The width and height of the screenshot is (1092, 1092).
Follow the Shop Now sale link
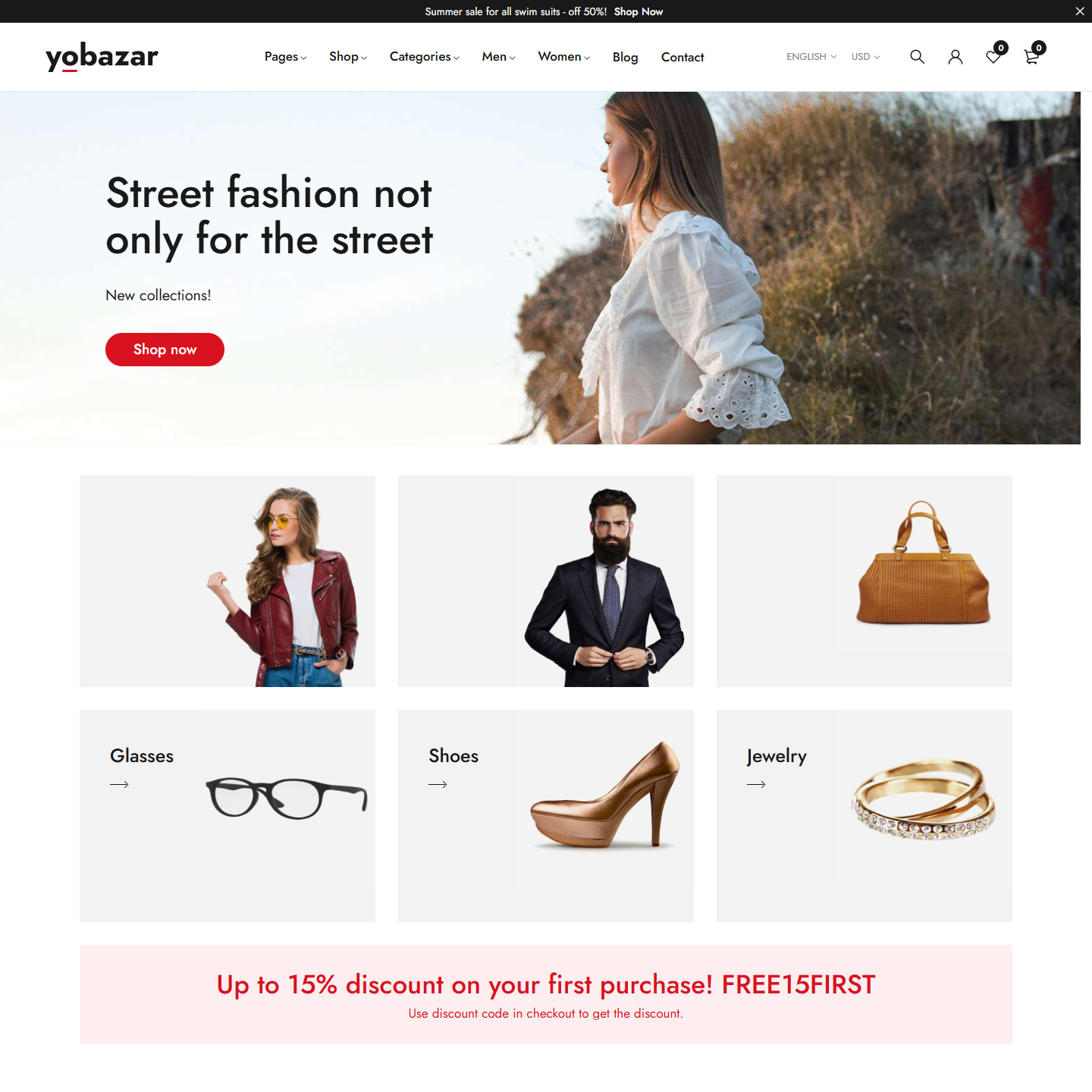click(x=639, y=11)
